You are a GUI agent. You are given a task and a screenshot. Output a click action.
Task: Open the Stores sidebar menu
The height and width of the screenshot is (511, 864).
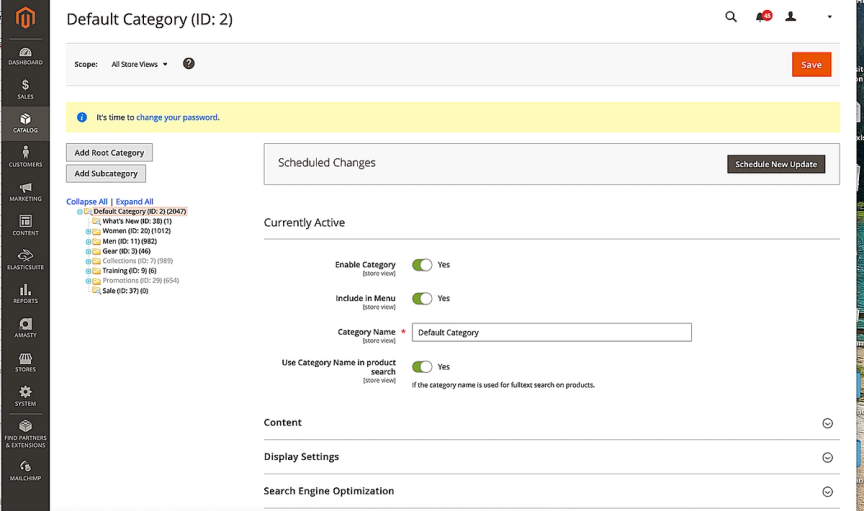(x=25, y=362)
